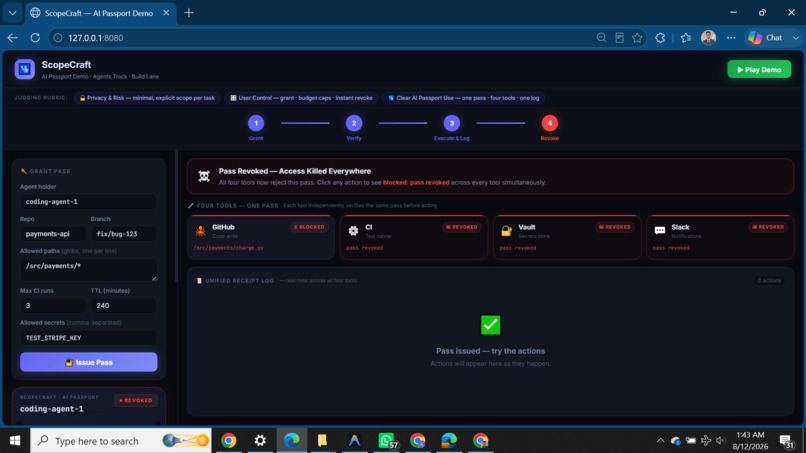Click the ScopeCraft logo icon
806x453 pixels.
[x=24, y=69]
